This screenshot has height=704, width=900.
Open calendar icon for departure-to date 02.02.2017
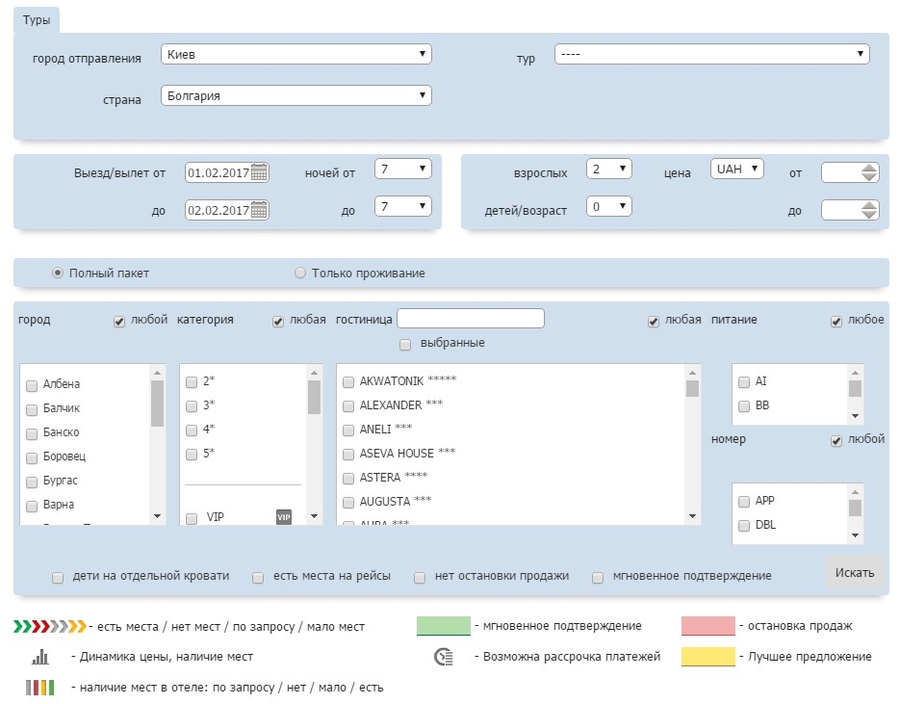tap(259, 210)
